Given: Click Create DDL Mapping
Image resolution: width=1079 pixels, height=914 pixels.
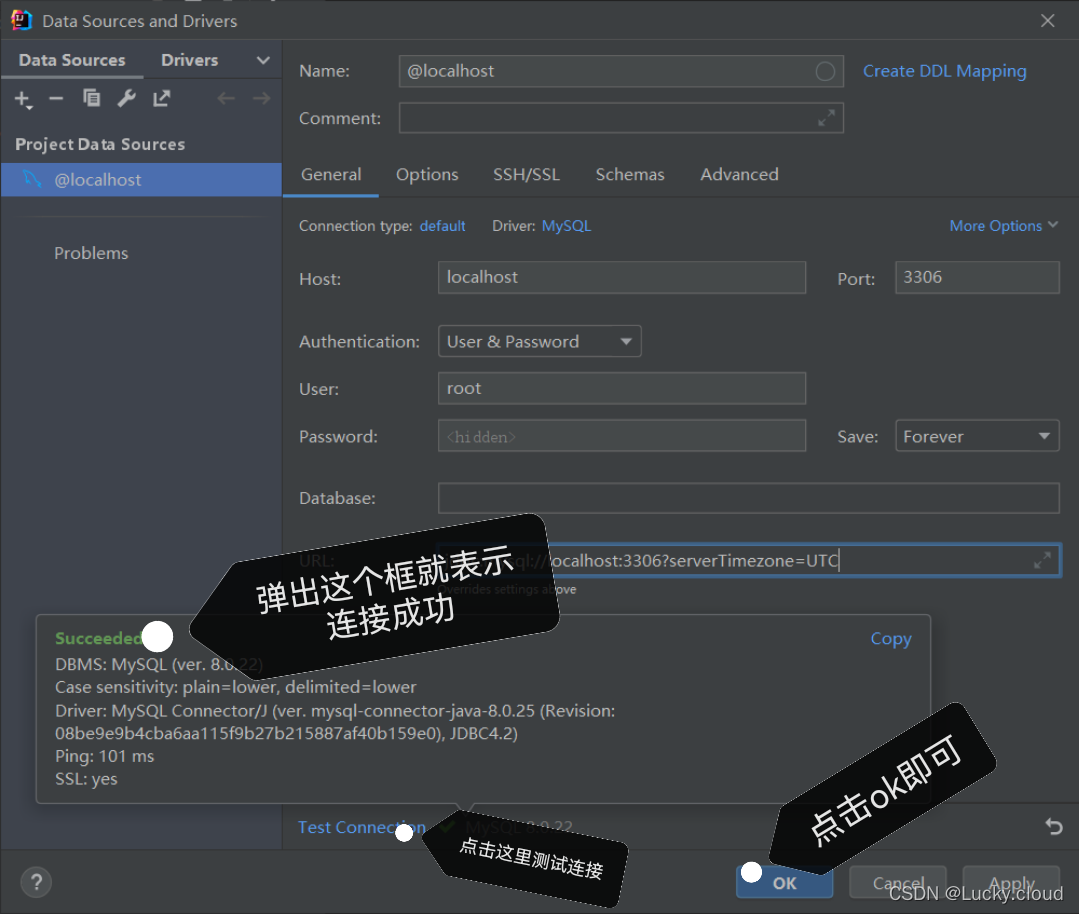Looking at the screenshot, I should click(x=944, y=71).
